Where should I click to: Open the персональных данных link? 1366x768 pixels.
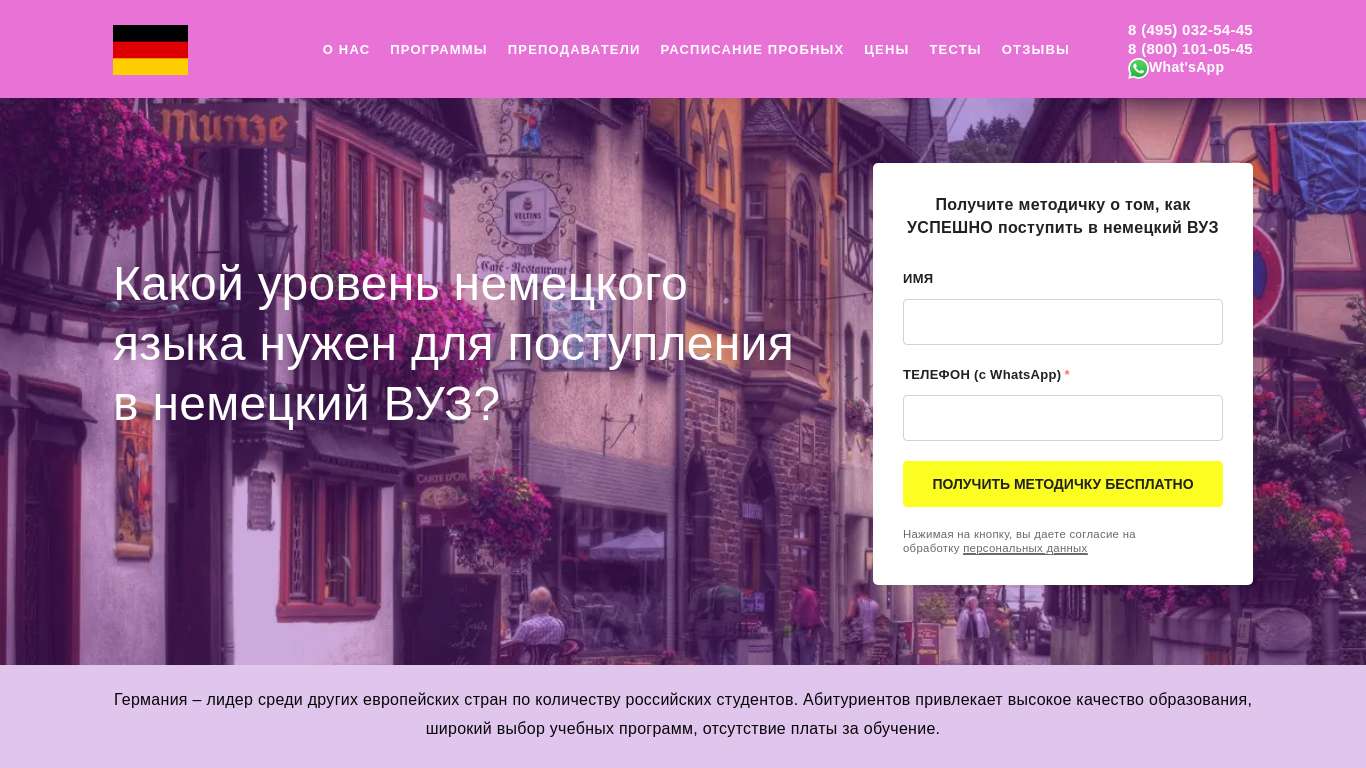1025,548
